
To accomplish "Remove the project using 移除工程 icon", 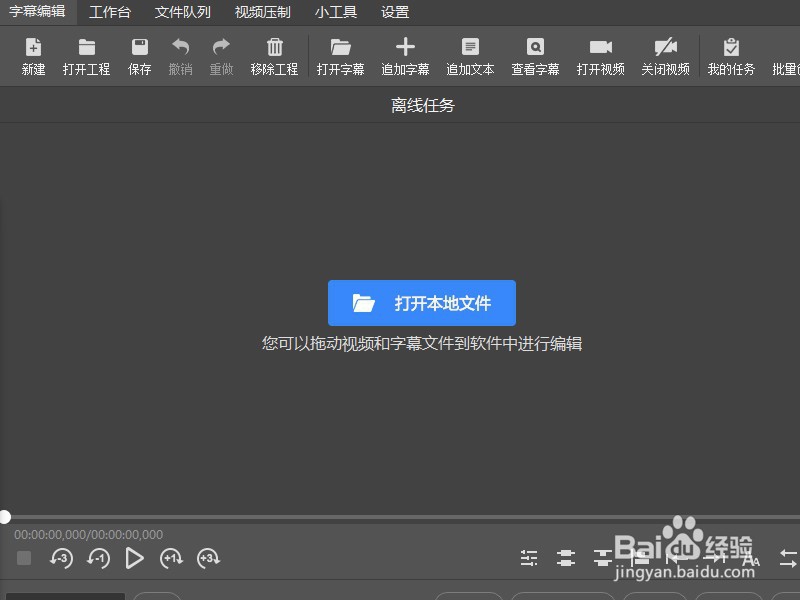I will pos(275,55).
